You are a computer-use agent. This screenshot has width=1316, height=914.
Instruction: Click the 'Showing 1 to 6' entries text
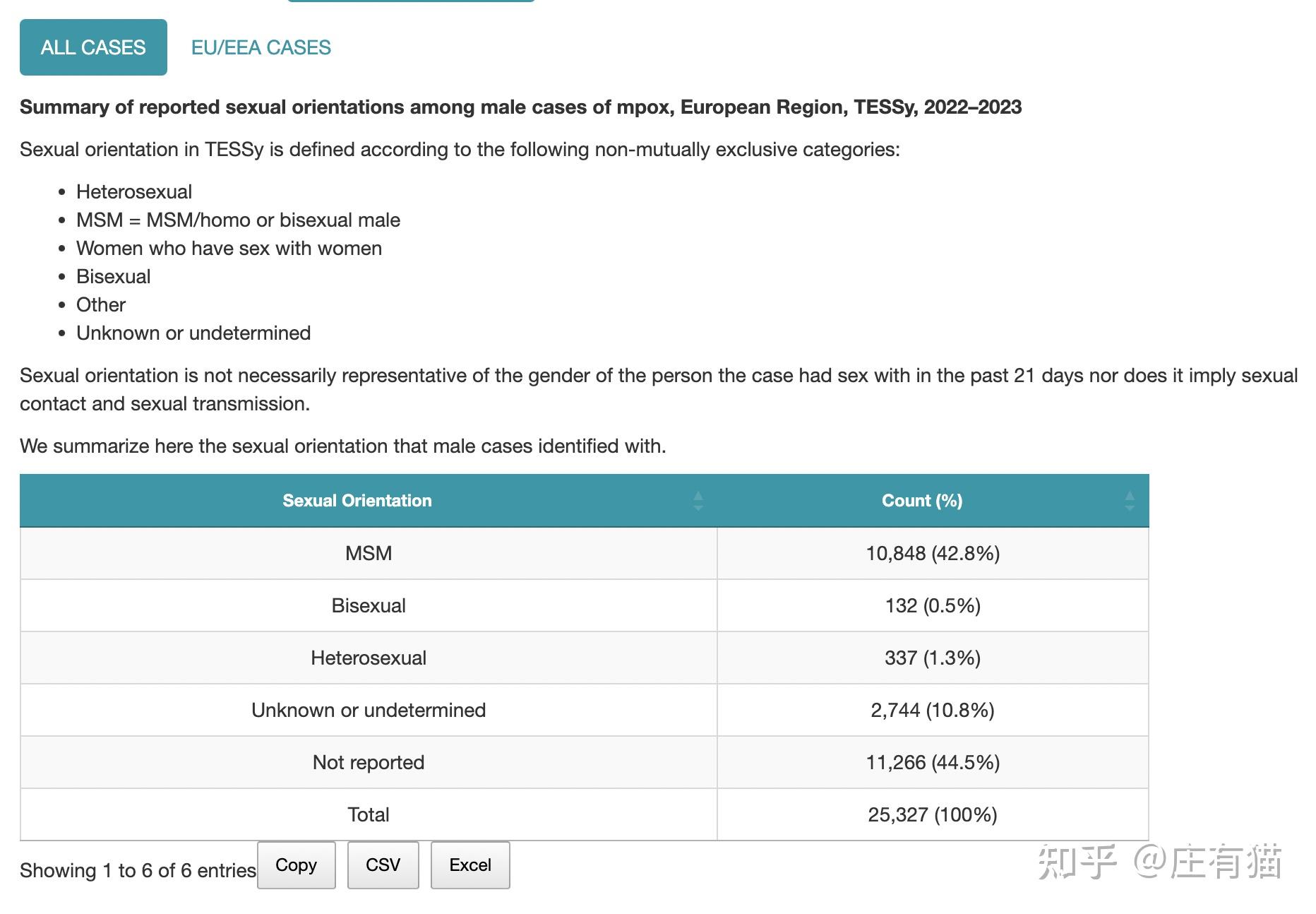(138, 870)
